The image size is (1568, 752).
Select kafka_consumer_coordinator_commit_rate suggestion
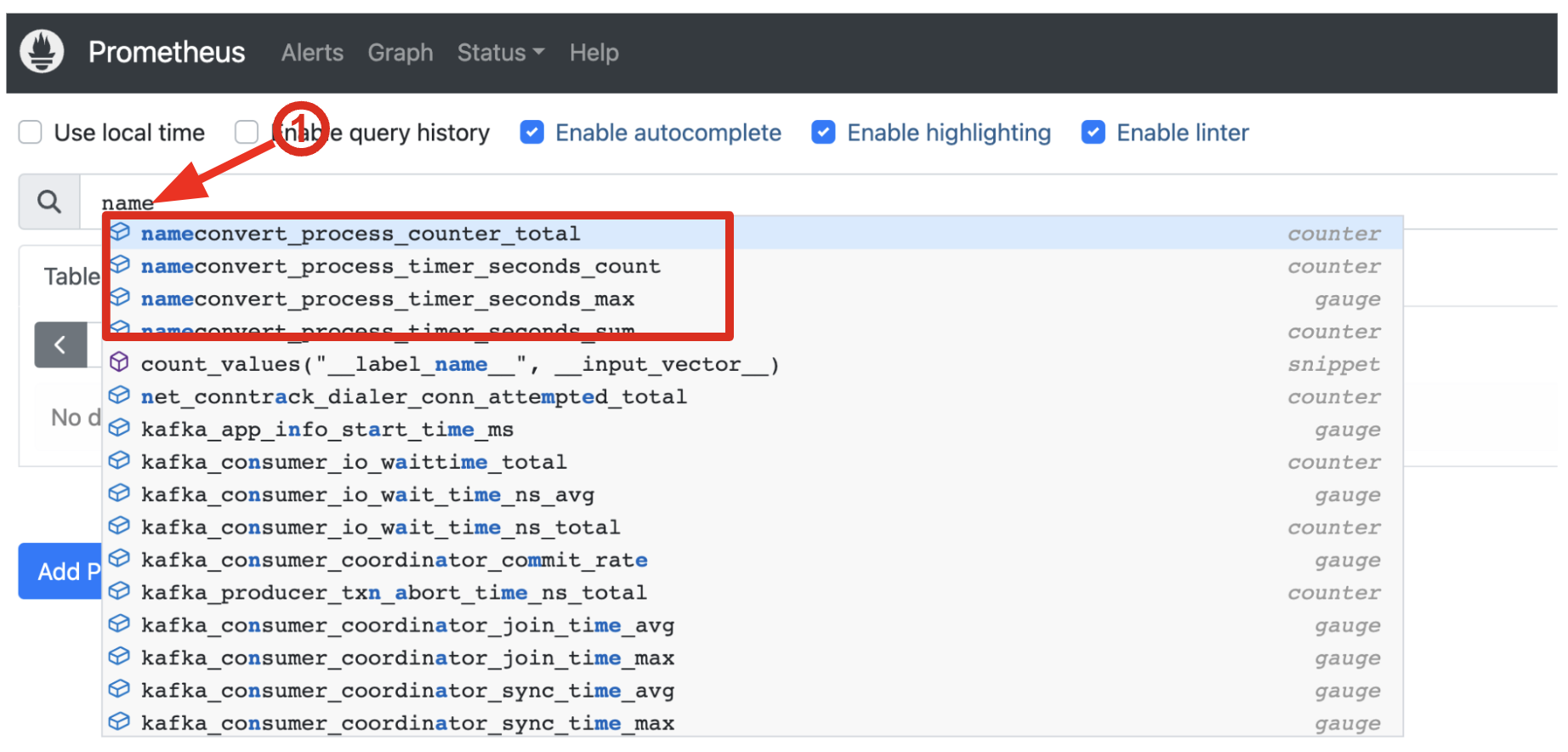pyautogui.click(x=753, y=560)
